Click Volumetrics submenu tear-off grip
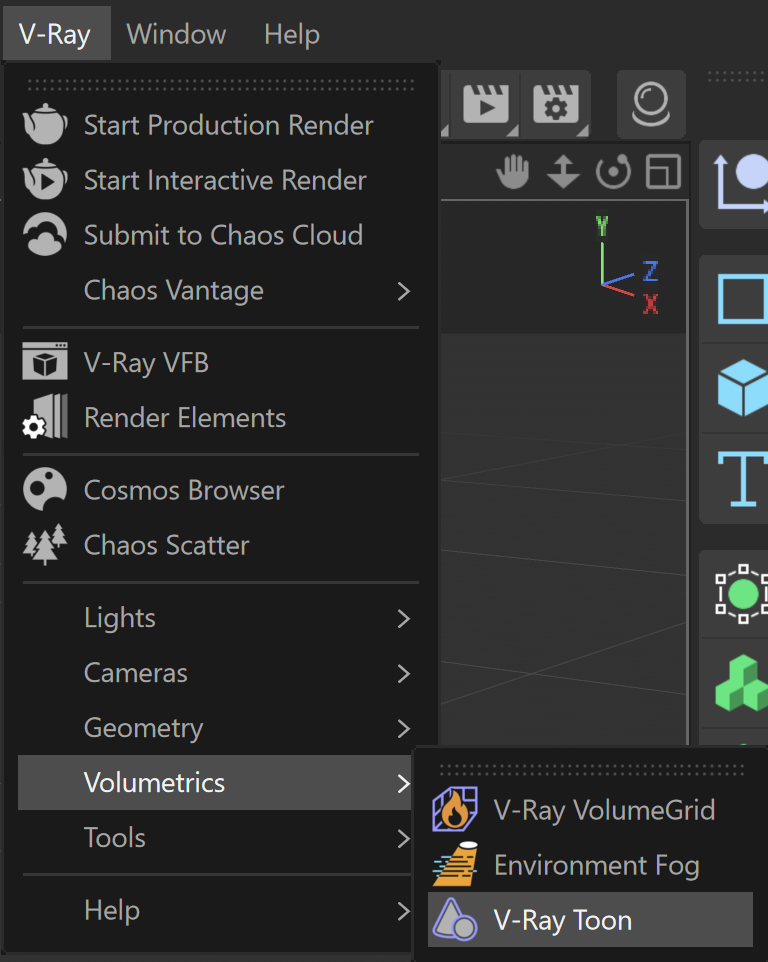Screen dimensions: 768x962 (x=591, y=769)
